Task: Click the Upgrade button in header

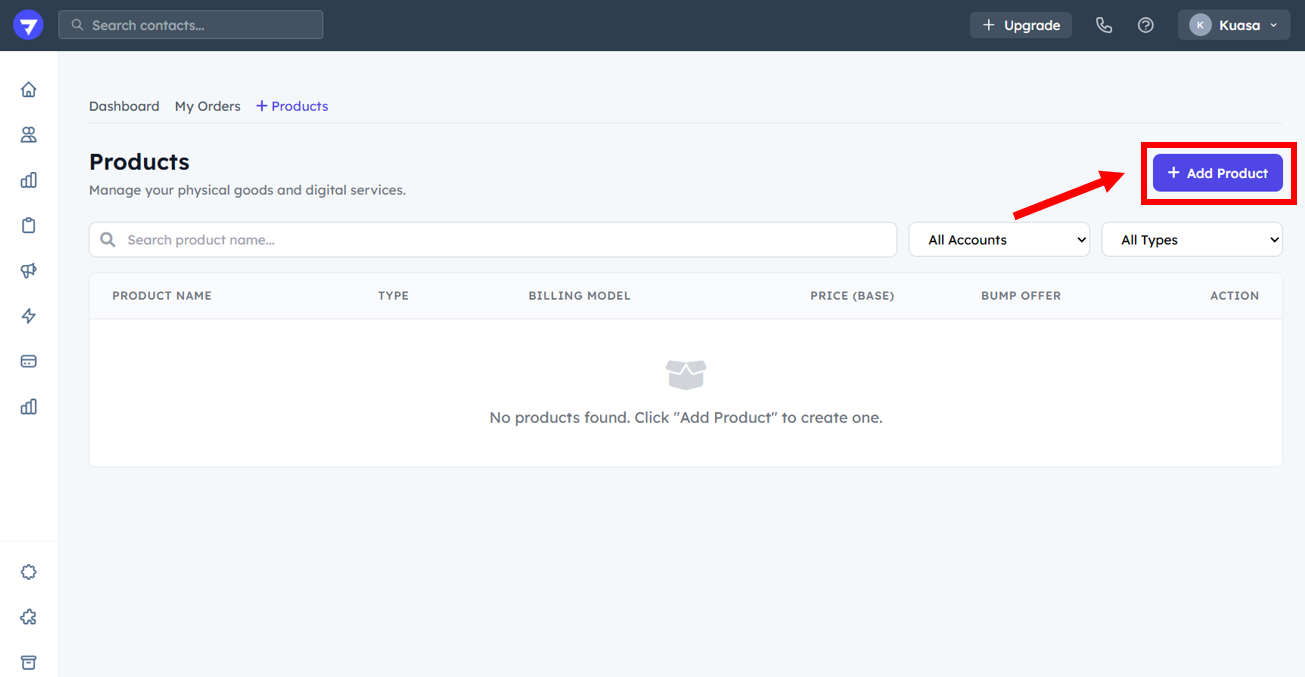Action: pyautogui.click(x=1020, y=25)
